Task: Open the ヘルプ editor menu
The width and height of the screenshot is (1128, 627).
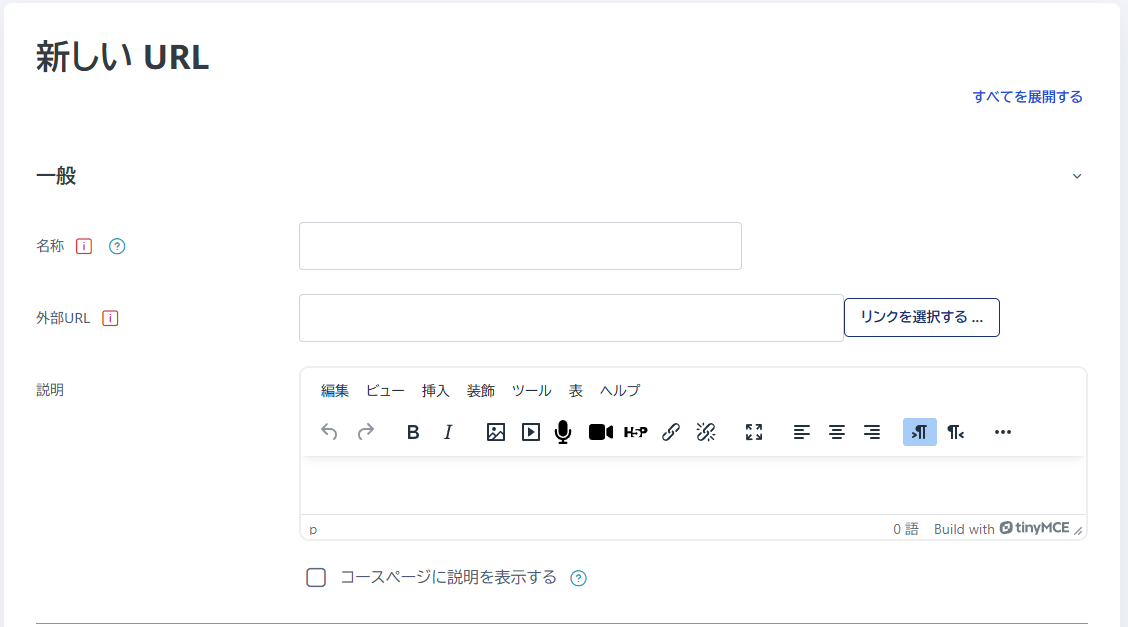Action: 620,391
